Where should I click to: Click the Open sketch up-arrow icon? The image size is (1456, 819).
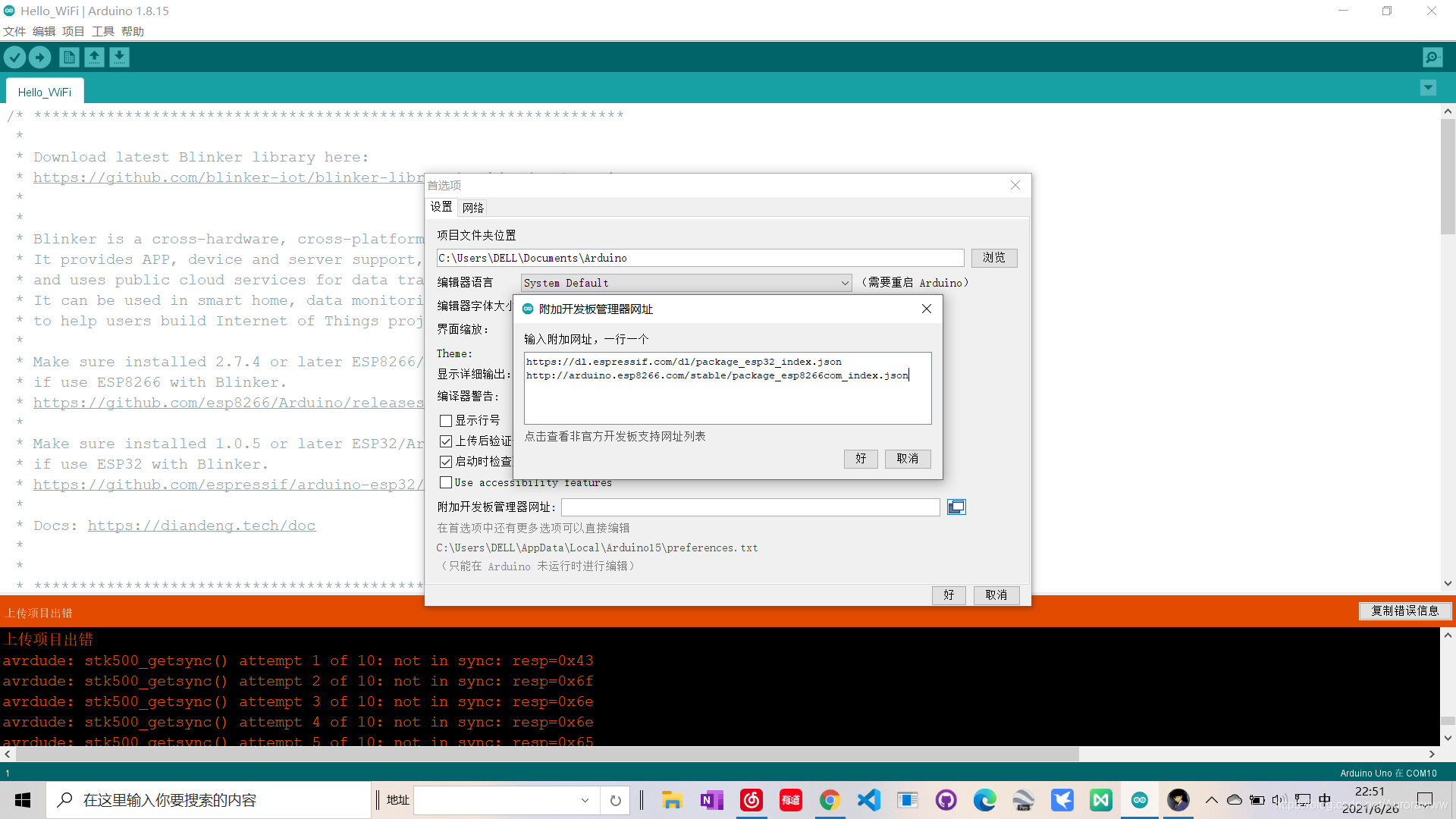point(94,57)
